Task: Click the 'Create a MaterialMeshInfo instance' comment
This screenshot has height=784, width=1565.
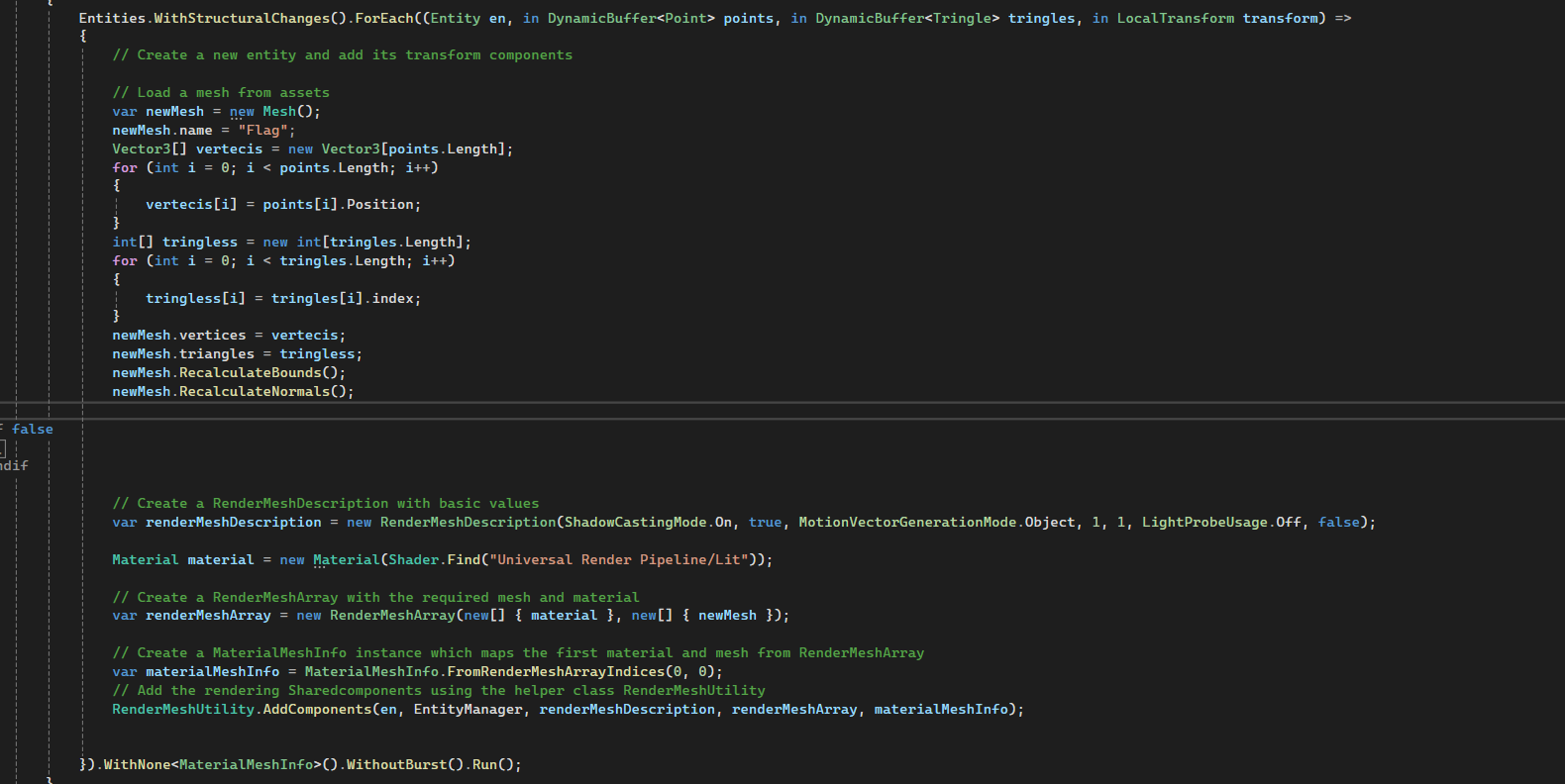Action: [x=518, y=653]
